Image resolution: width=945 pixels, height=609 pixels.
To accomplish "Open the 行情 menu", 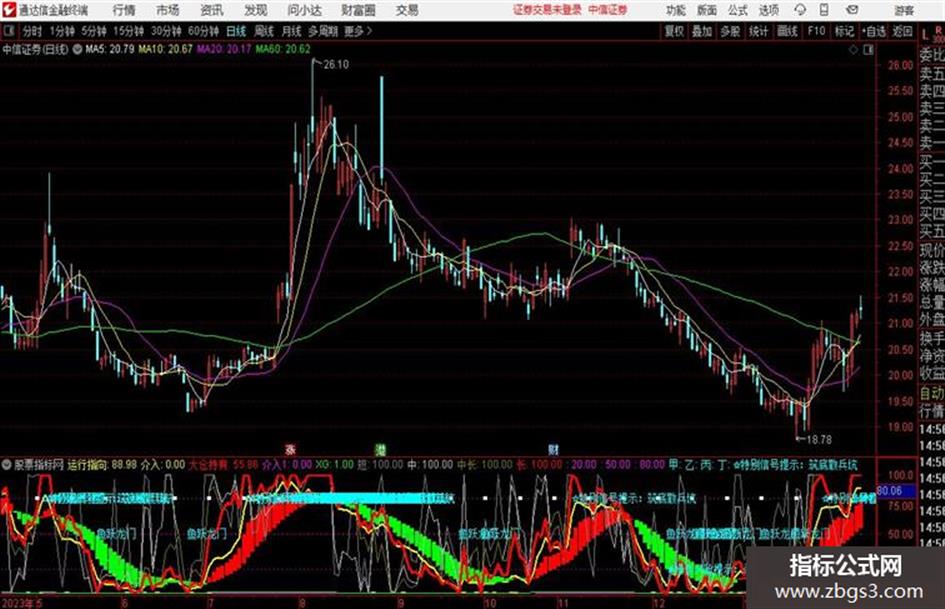I will point(124,10).
